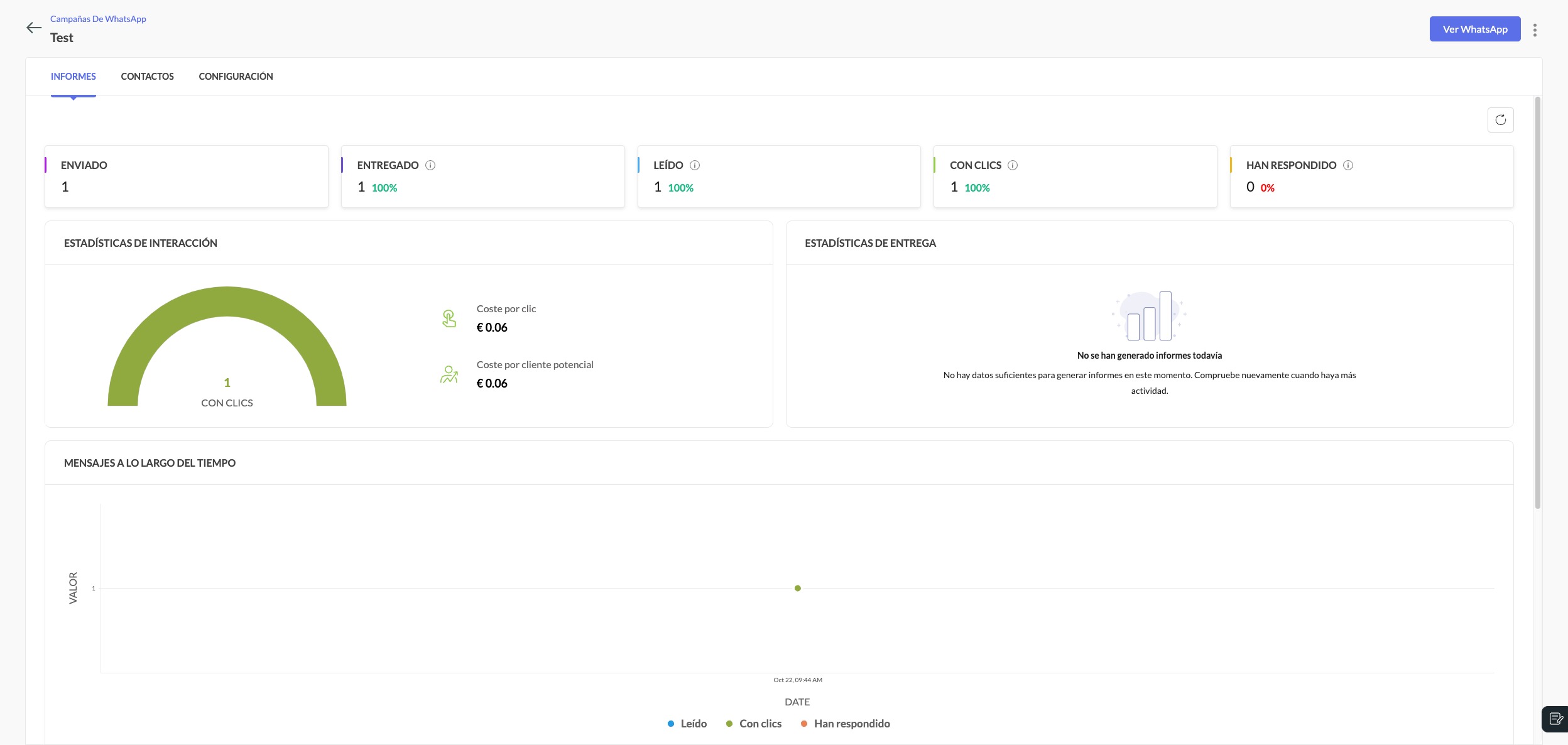This screenshot has width=1568, height=745.
Task: Open the feedback notes icon at bottom right
Action: pyautogui.click(x=1555, y=719)
